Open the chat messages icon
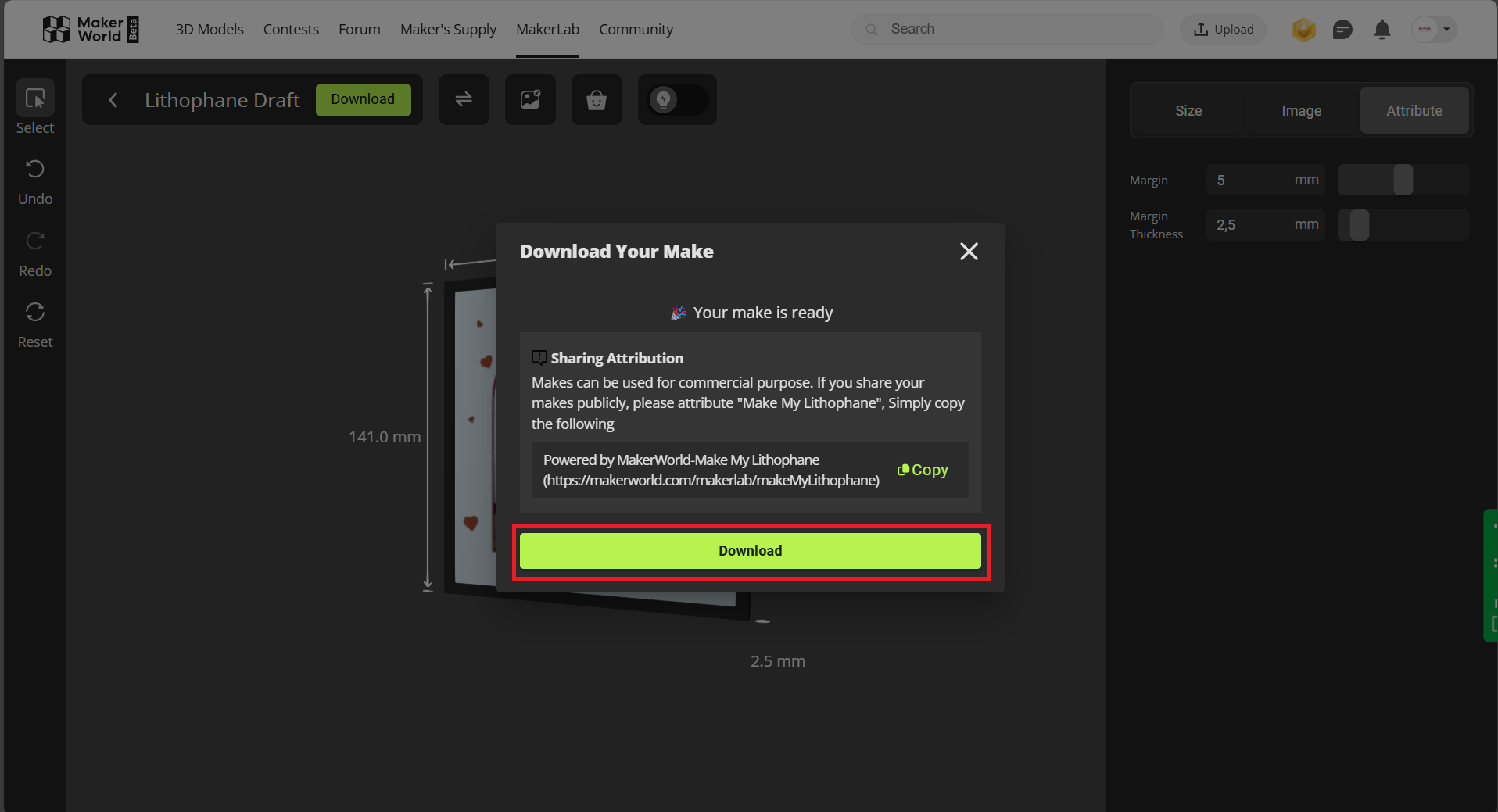Image resolution: width=1498 pixels, height=812 pixels. point(1342,30)
